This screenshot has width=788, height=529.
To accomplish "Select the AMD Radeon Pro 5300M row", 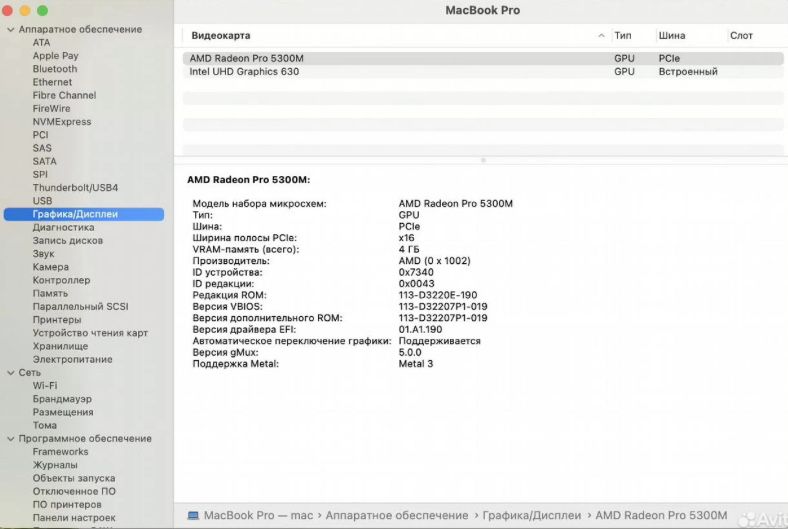I will coord(483,58).
